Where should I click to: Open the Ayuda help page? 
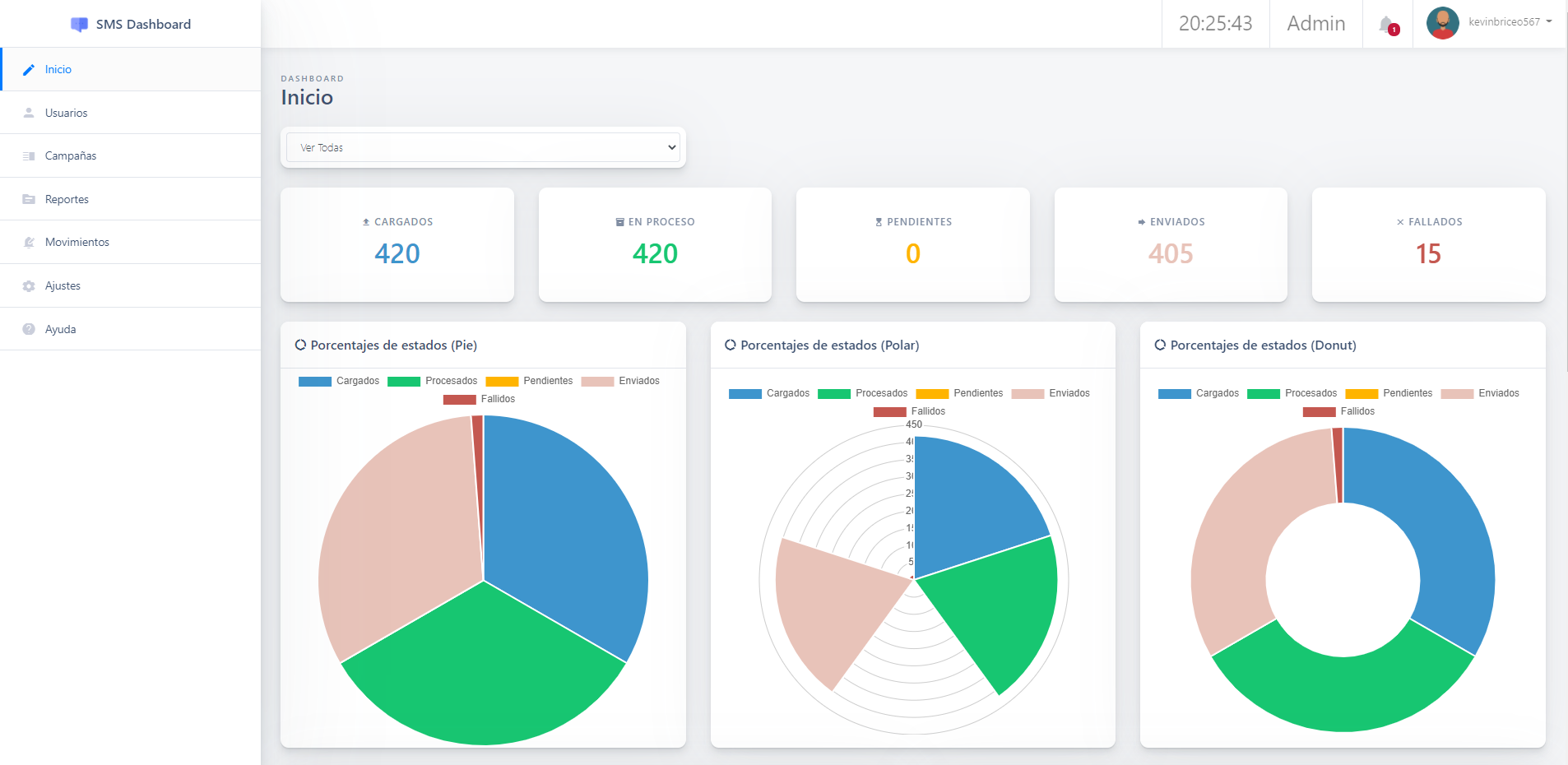click(131, 329)
